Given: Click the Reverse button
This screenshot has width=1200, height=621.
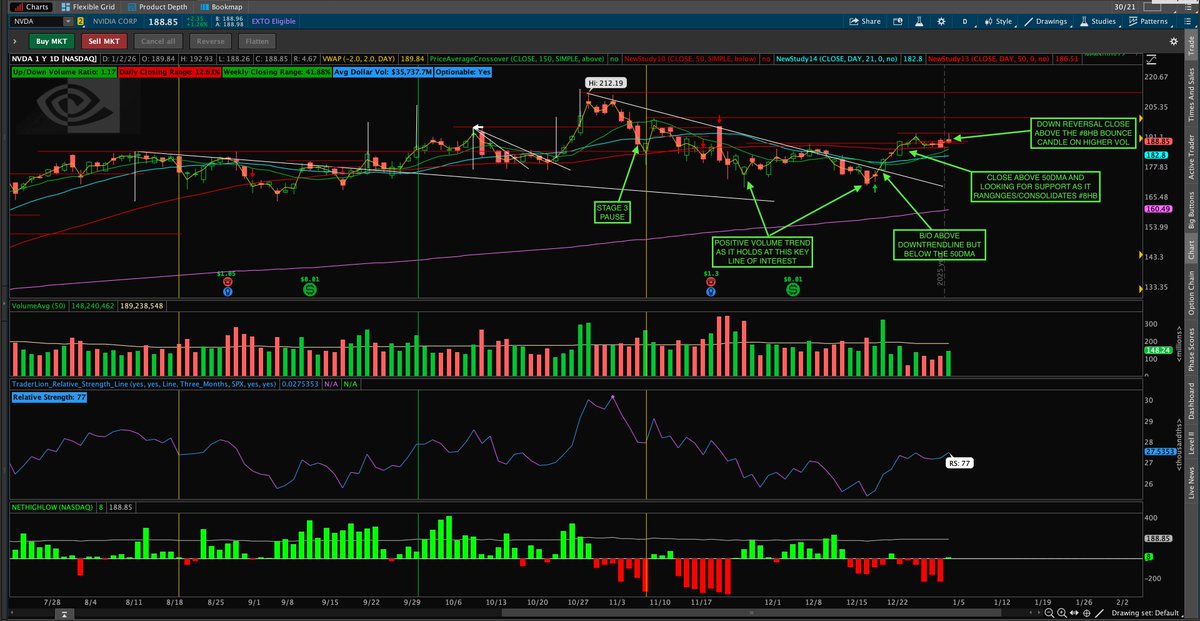Looking at the screenshot, I should click(x=210, y=41).
